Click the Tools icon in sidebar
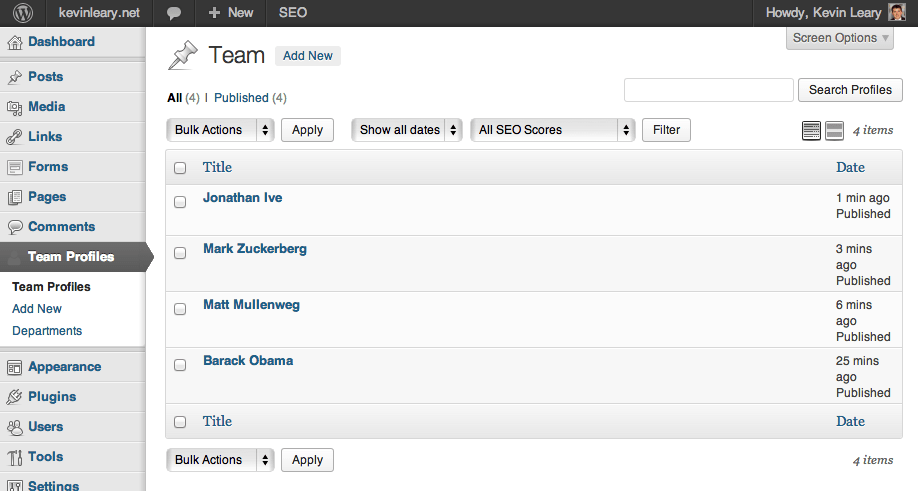 click(14, 457)
